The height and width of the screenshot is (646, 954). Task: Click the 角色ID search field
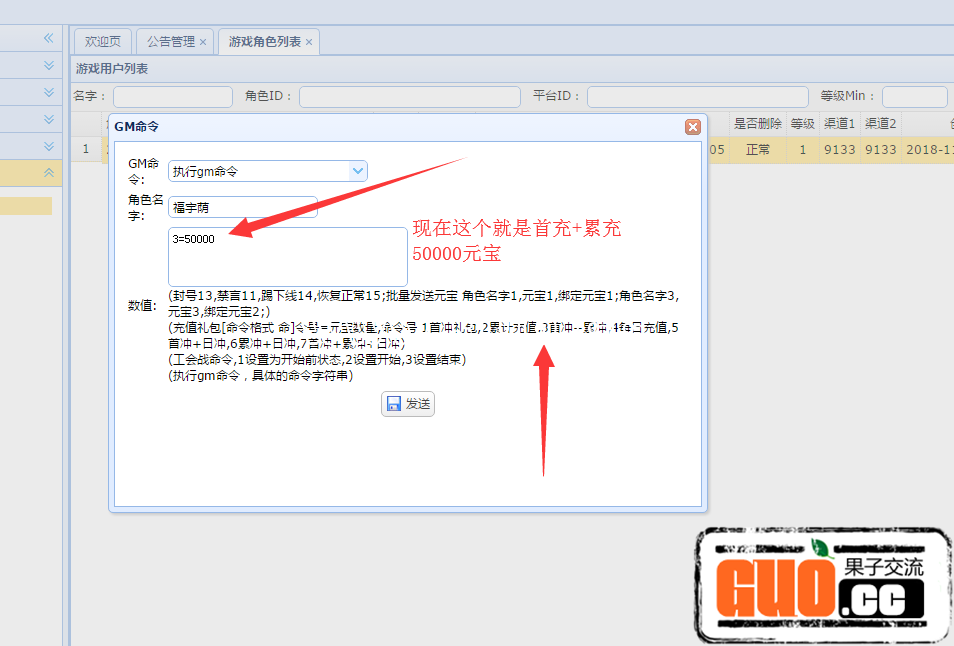[x=409, y=97]
